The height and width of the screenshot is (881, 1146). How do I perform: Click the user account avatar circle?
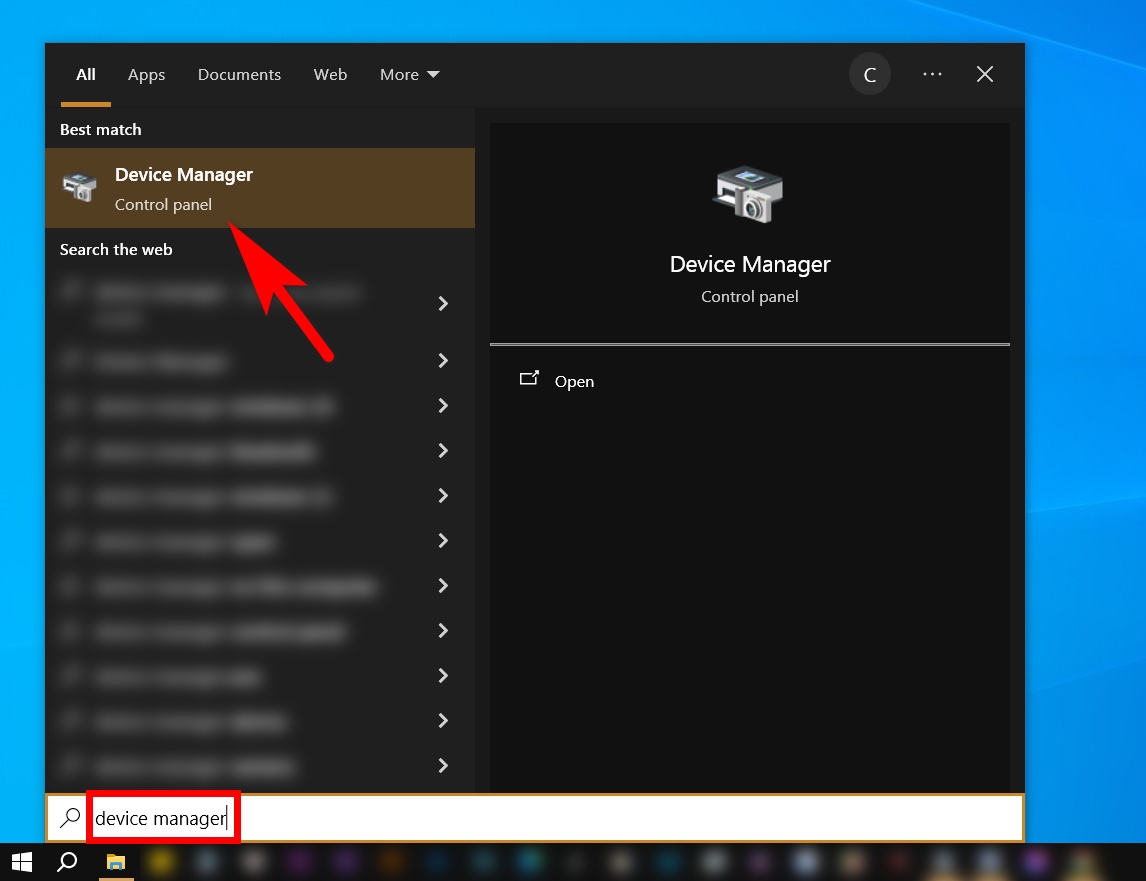click(x=869, y=73)
